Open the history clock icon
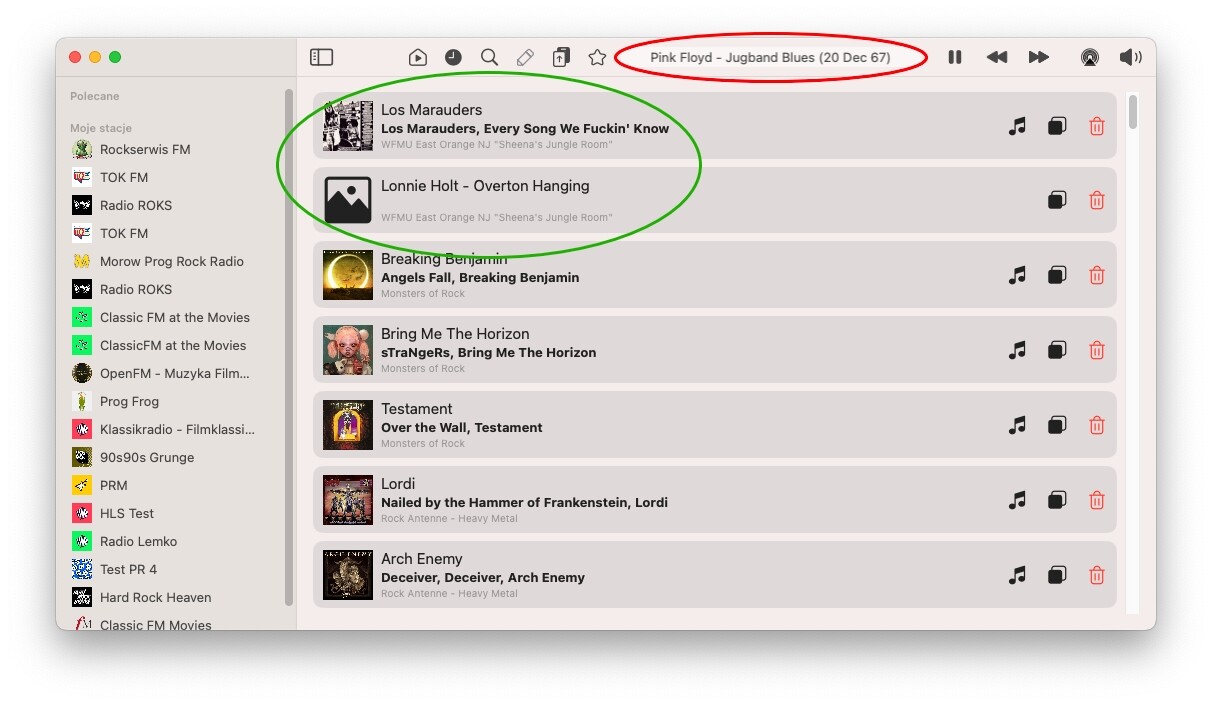The height and width of the screenshot is (704, 1212). pyautogui.click(x=453, y=57)
